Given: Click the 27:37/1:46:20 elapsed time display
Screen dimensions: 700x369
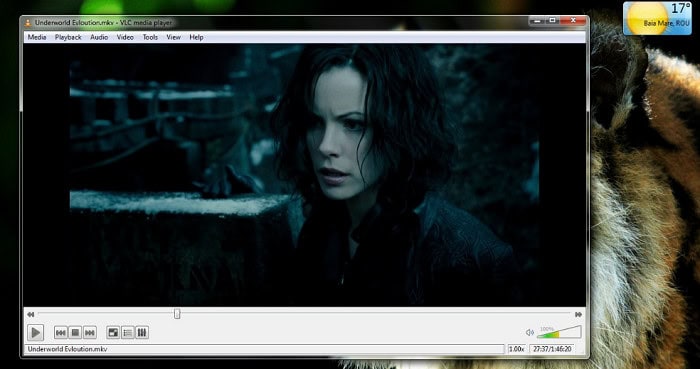Looking at the screenshot, I should [553, 349].
